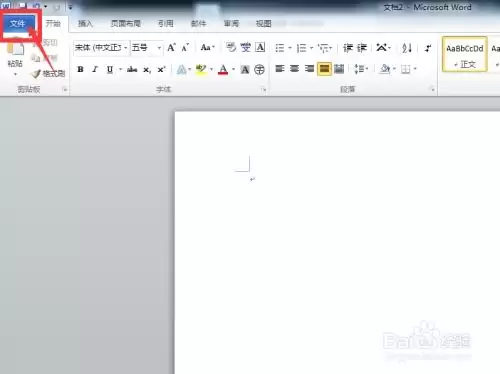
Task: Click the Enclosed Characters icon
Action: [259, 69]
